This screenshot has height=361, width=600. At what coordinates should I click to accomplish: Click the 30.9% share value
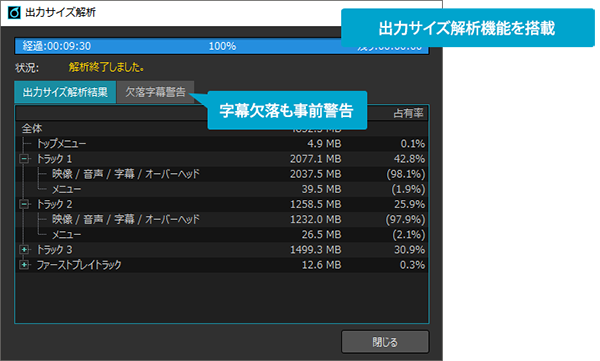[409, 250]
